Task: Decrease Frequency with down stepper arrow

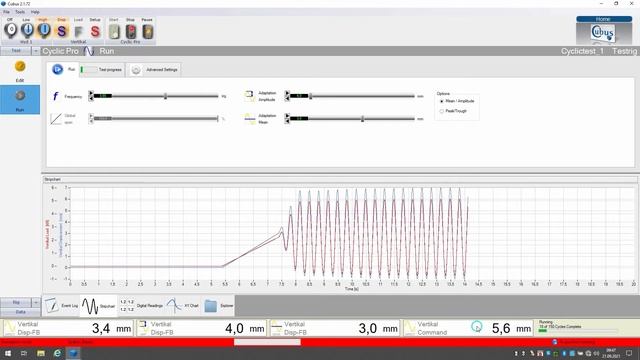Action: pyautogui.click(x=91, y=99)
